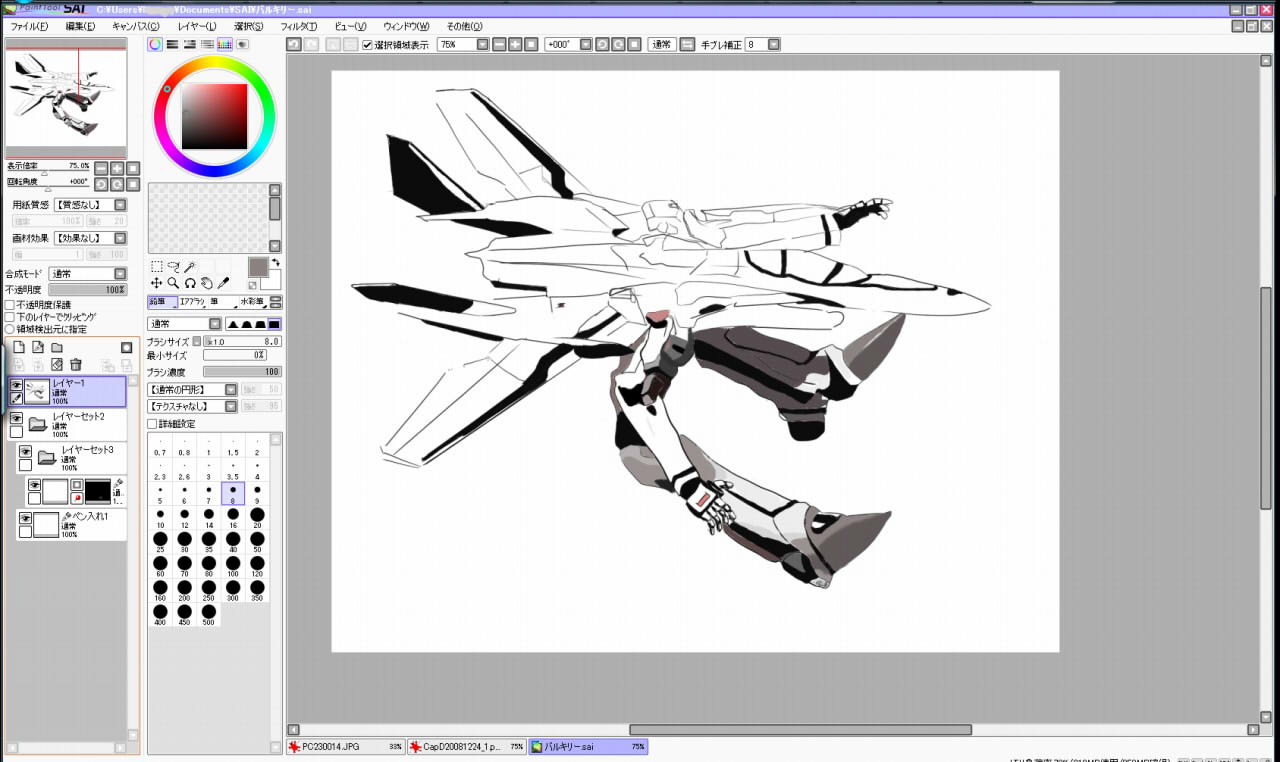
Task: Select the 鉛筆 pencil tool preset
Action: [162, 302]
